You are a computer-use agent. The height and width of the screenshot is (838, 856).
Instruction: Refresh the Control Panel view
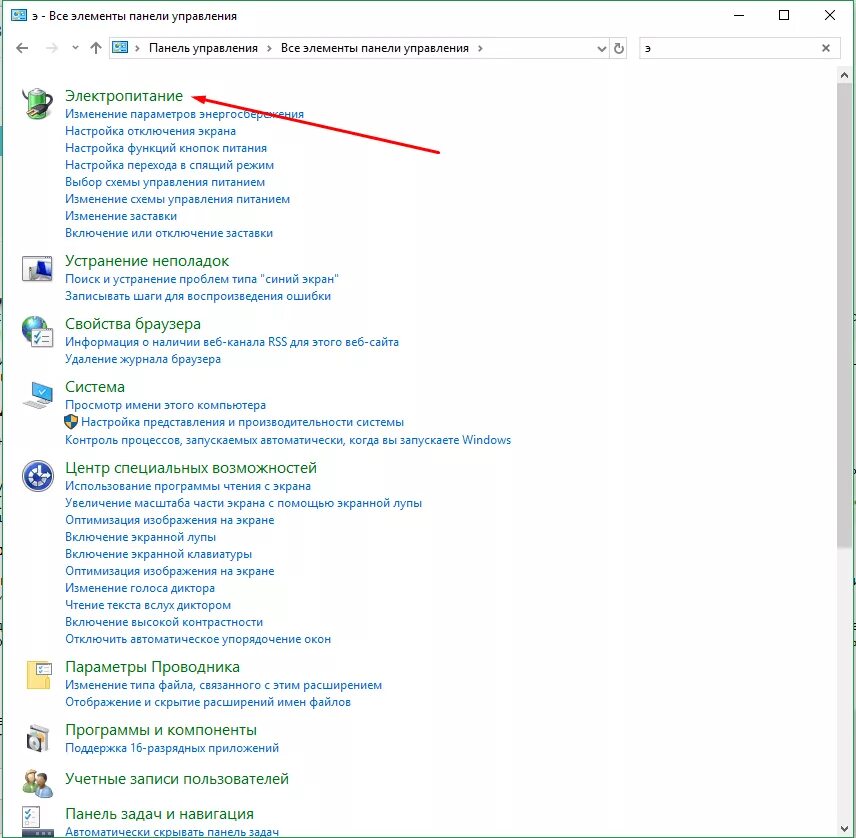tap(619, 48)
